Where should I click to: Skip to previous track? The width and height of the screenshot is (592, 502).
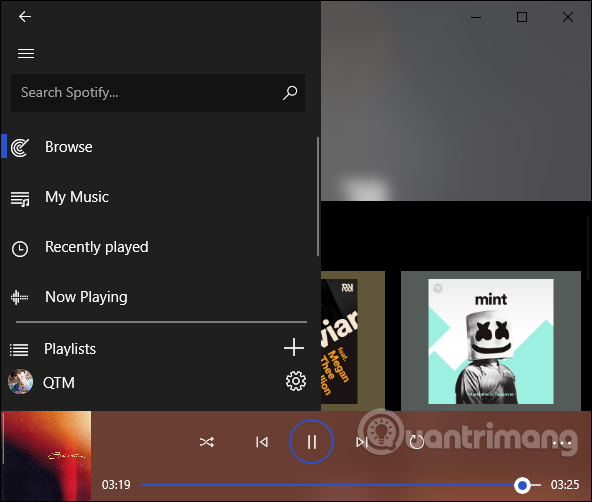(x=262, y=442)
